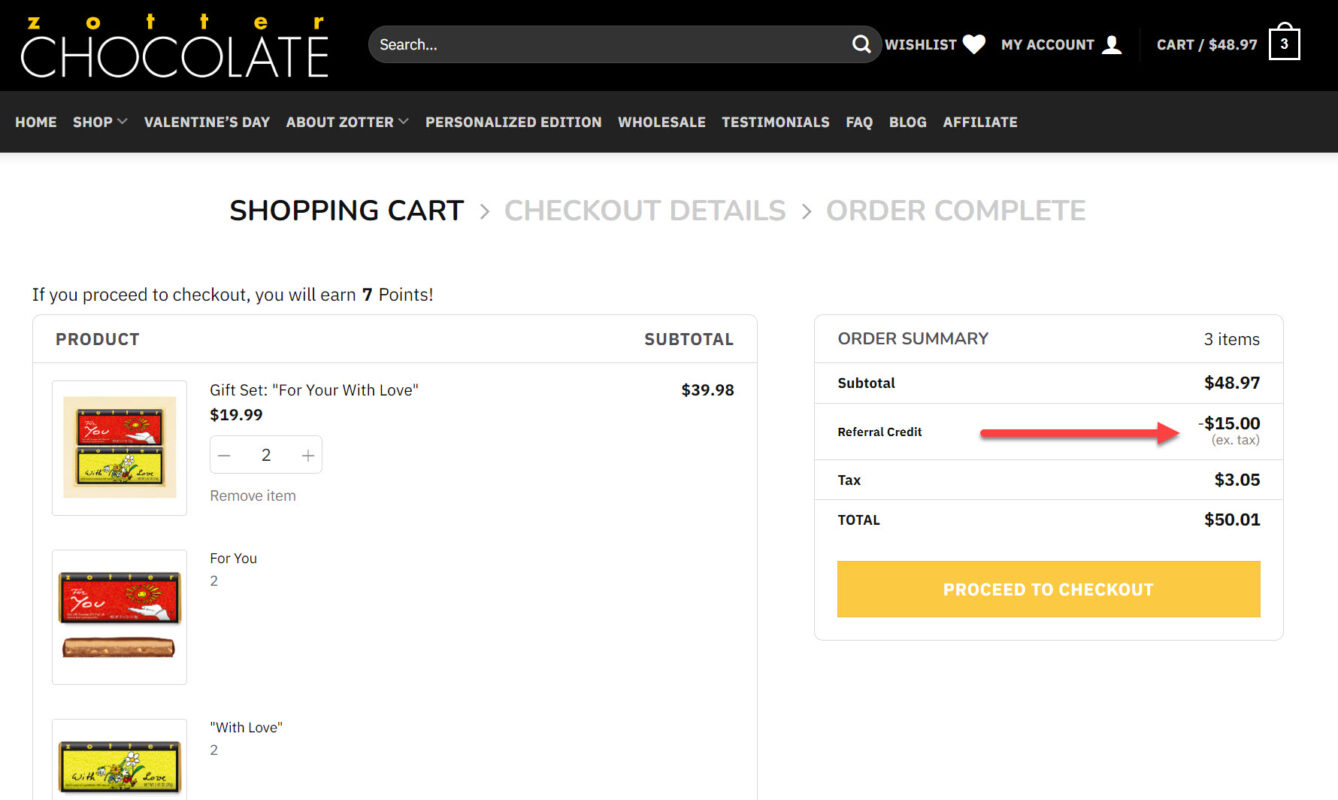
Task: Click the -$15.00 referral credit amount
Action: click(1229, 423)
